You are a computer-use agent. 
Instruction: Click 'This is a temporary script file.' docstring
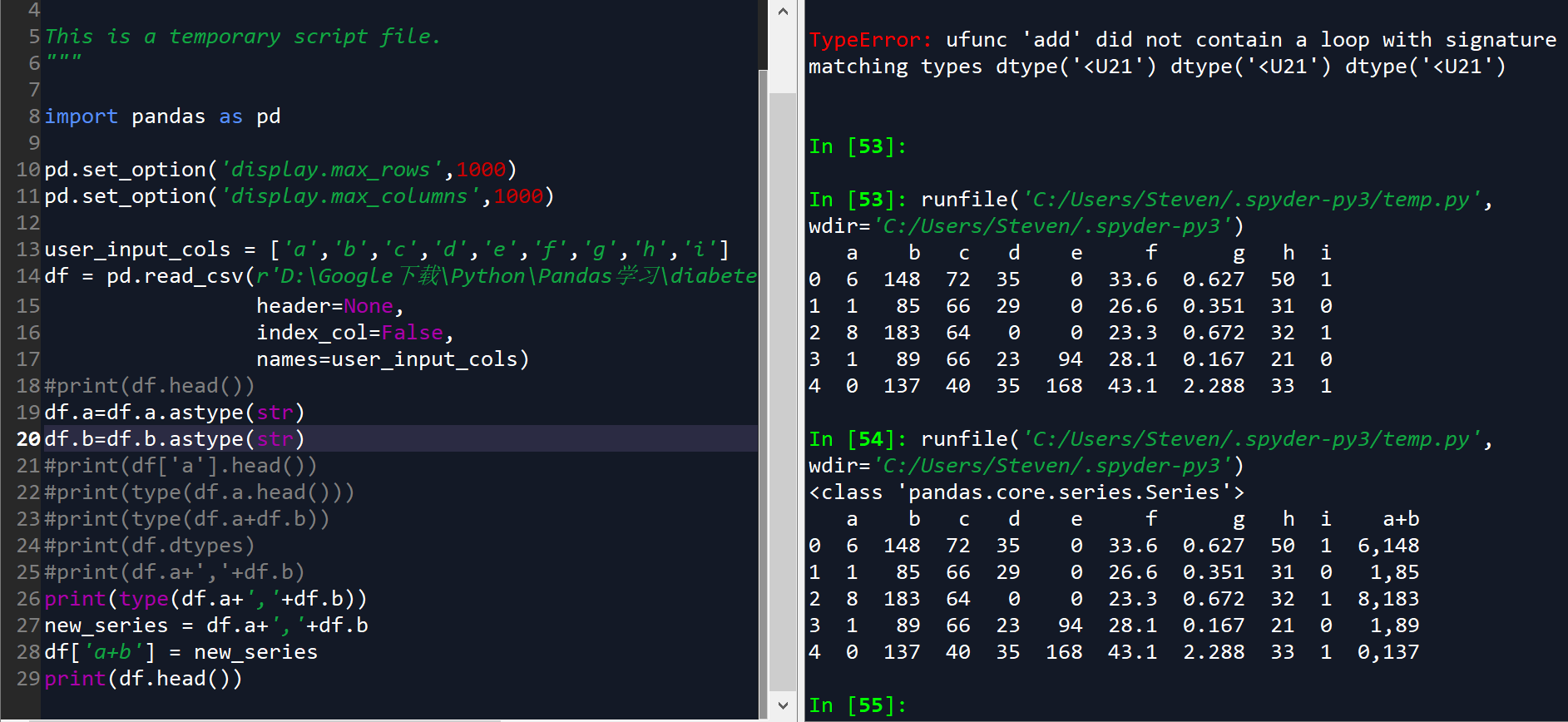(242, 37)
